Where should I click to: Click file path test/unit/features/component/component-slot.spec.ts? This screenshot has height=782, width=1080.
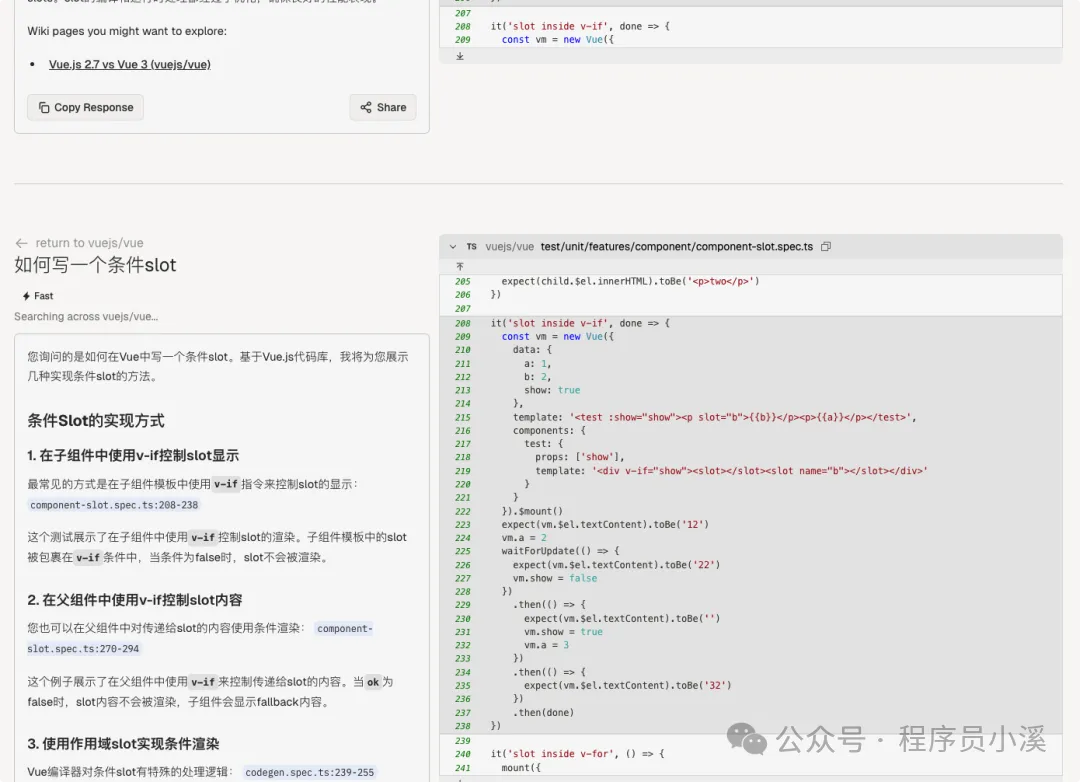click(676, 247)
